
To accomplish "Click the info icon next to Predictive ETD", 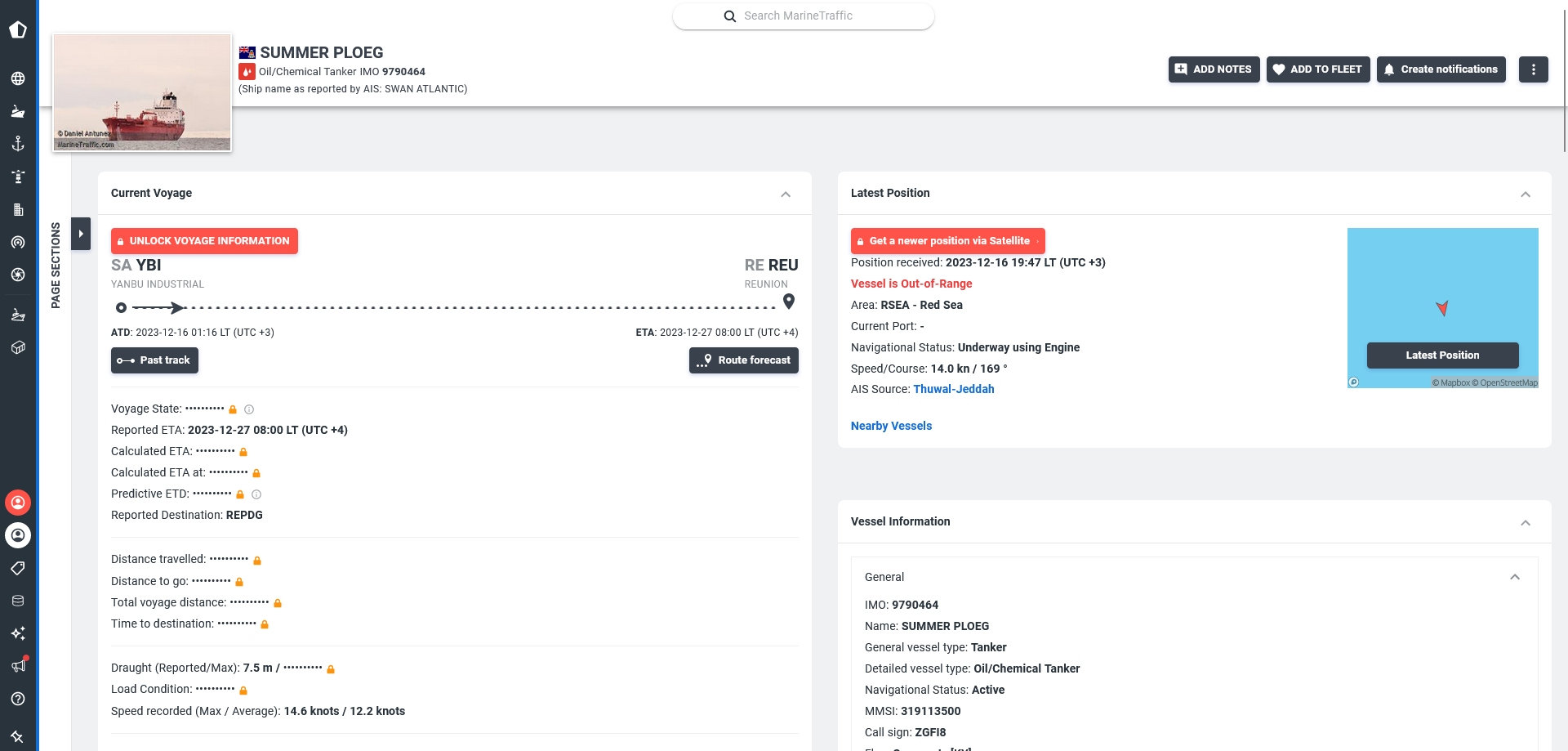I will point(256,494).
